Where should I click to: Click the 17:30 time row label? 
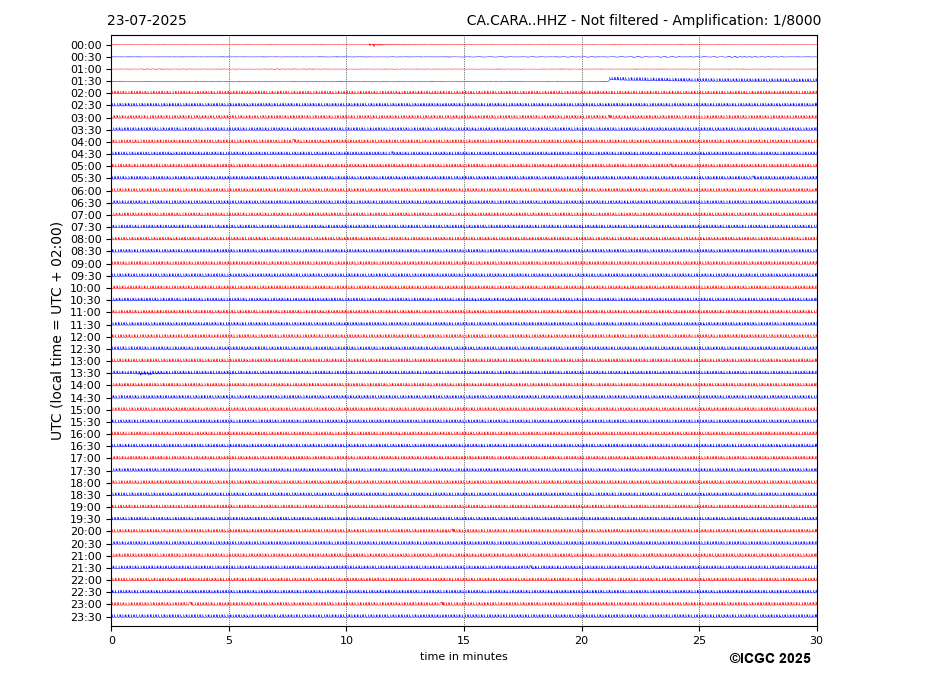pyautogui.click(x=86, y=471)
